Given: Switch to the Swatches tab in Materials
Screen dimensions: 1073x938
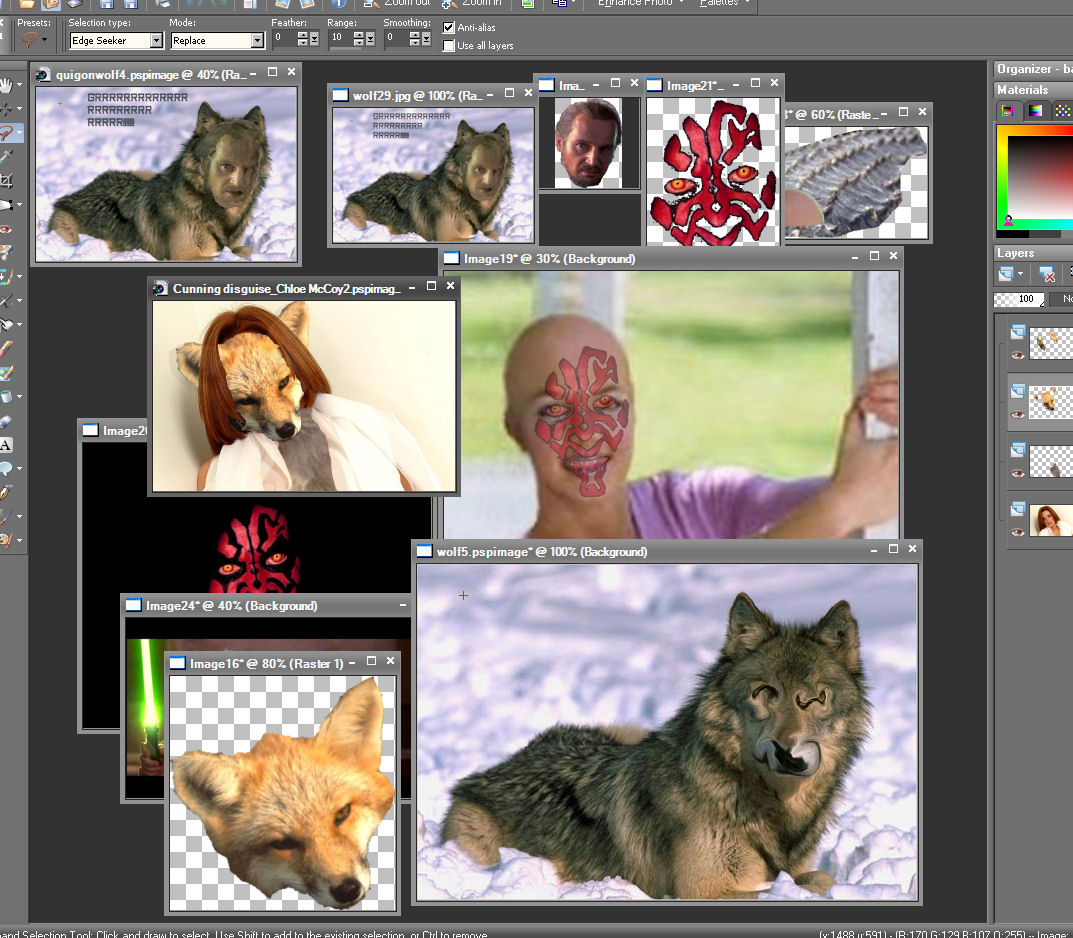Looking at the screenshot, I should coord(1061,111).
